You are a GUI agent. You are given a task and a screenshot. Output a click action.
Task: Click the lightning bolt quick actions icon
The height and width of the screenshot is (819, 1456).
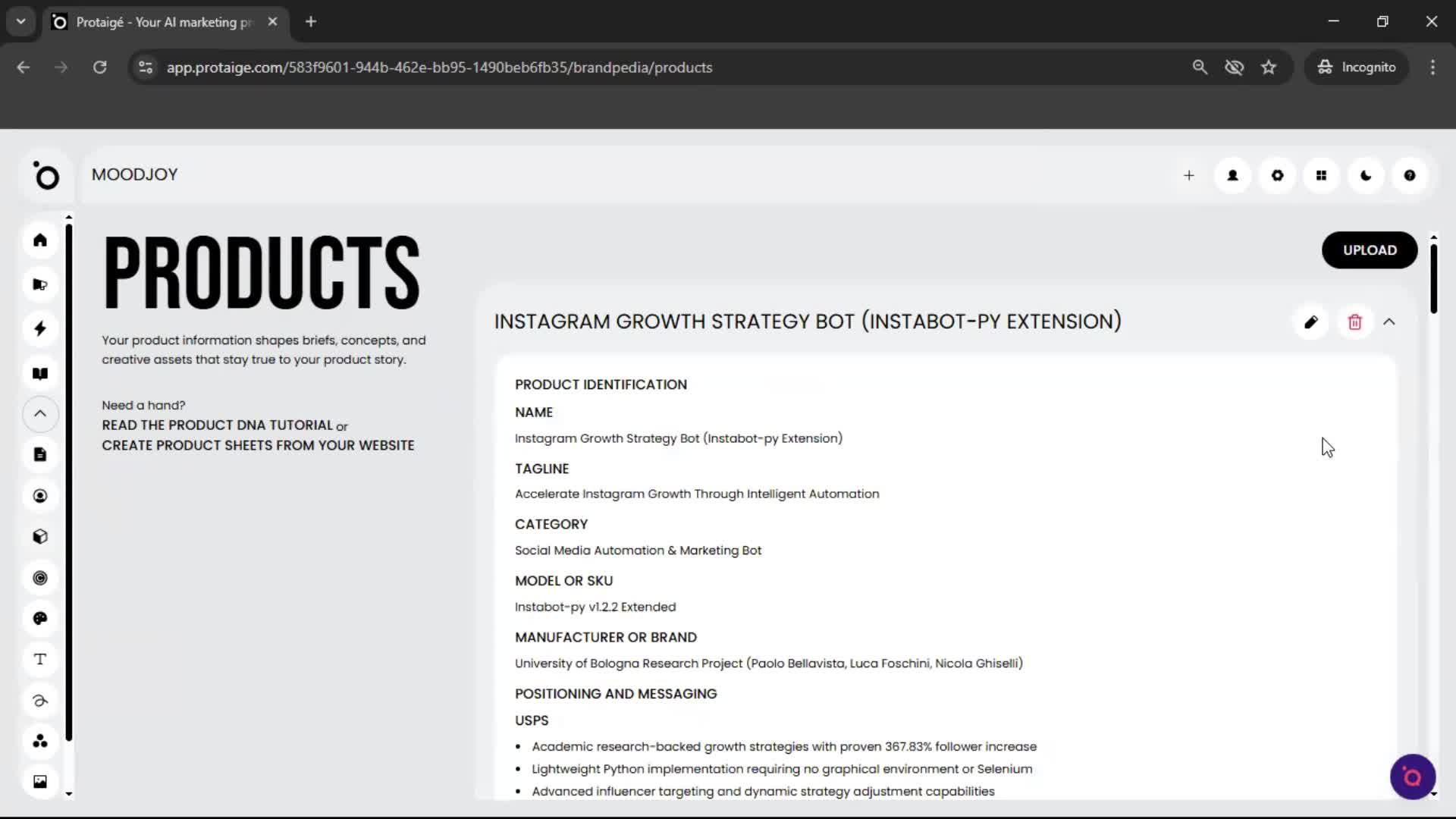pyautogui.click(x=39, y=328)
